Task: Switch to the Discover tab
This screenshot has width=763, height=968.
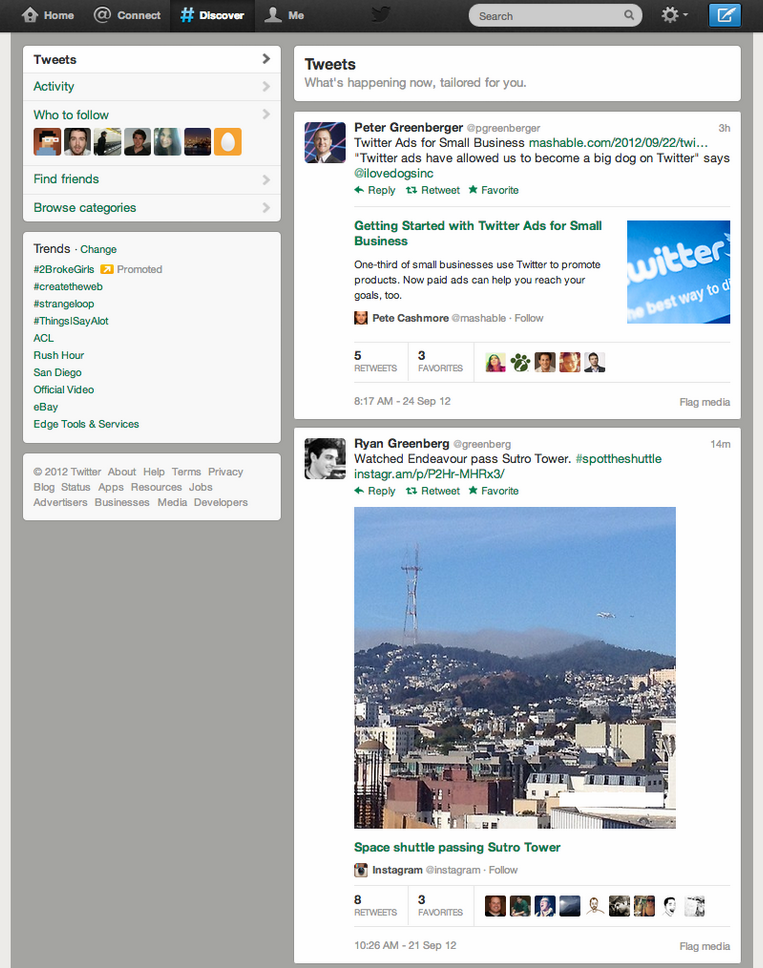Action: 212,15
